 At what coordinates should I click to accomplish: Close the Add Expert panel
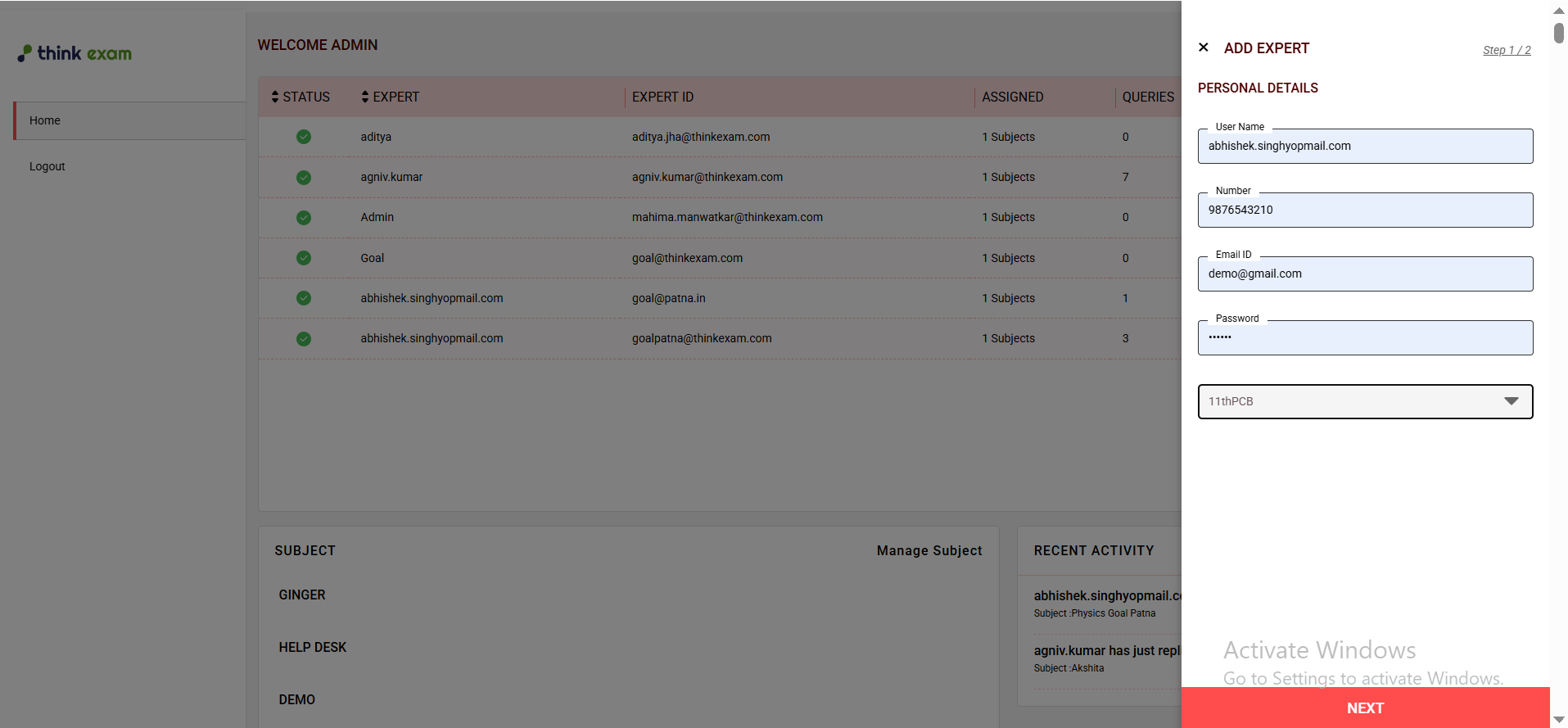(x=1203, y=47)
